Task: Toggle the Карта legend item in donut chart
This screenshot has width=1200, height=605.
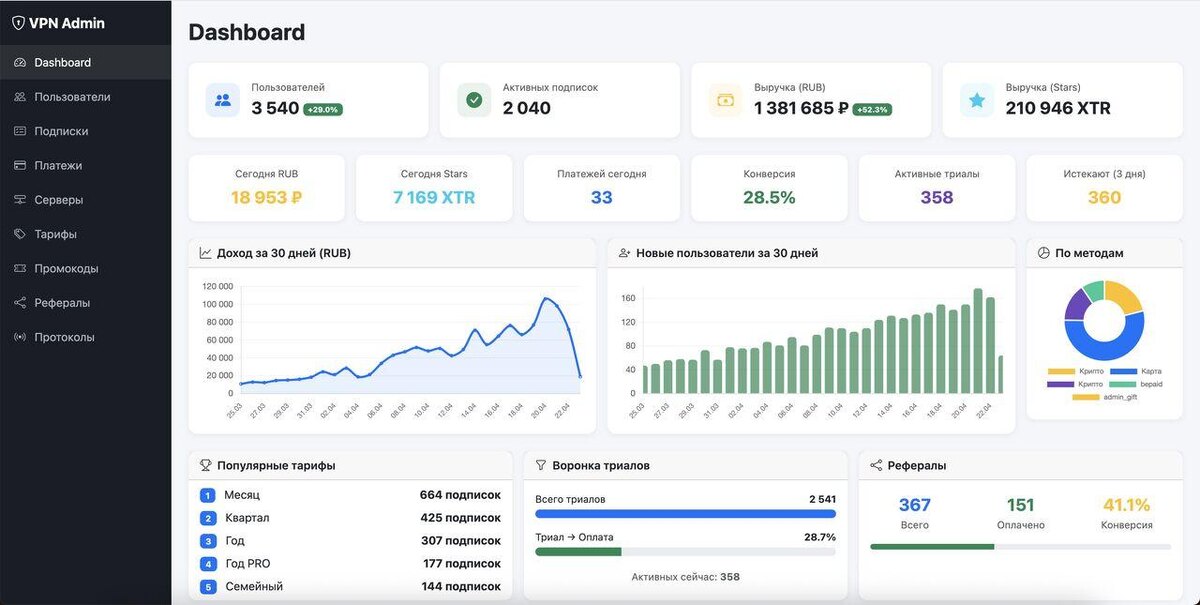Action: point(1135,371)
